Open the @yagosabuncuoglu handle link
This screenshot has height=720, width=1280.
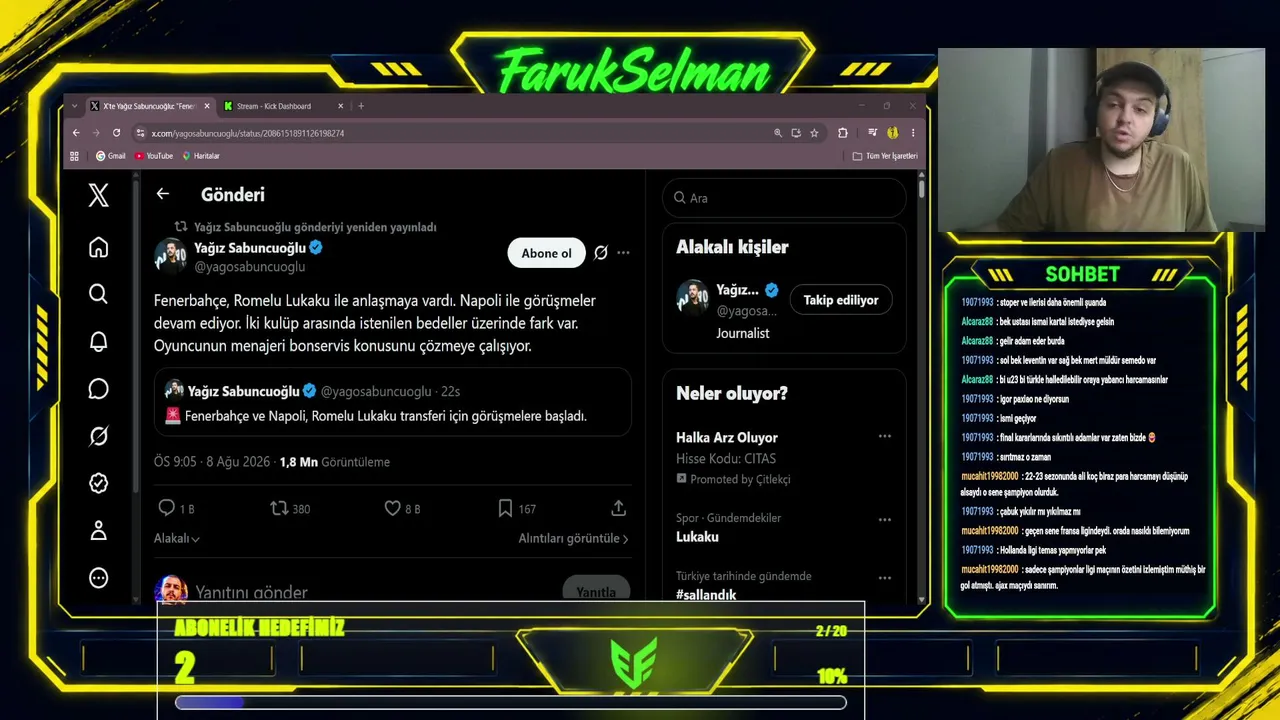point(250,267)
